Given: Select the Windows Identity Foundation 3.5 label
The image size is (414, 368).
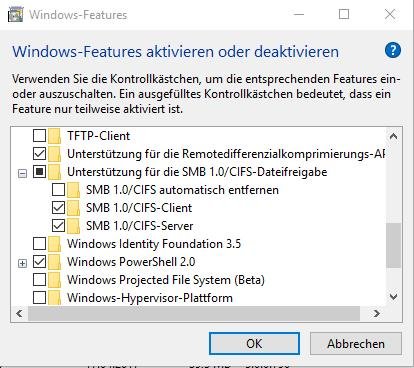Looking at the screenshot, I should (154, 244).
